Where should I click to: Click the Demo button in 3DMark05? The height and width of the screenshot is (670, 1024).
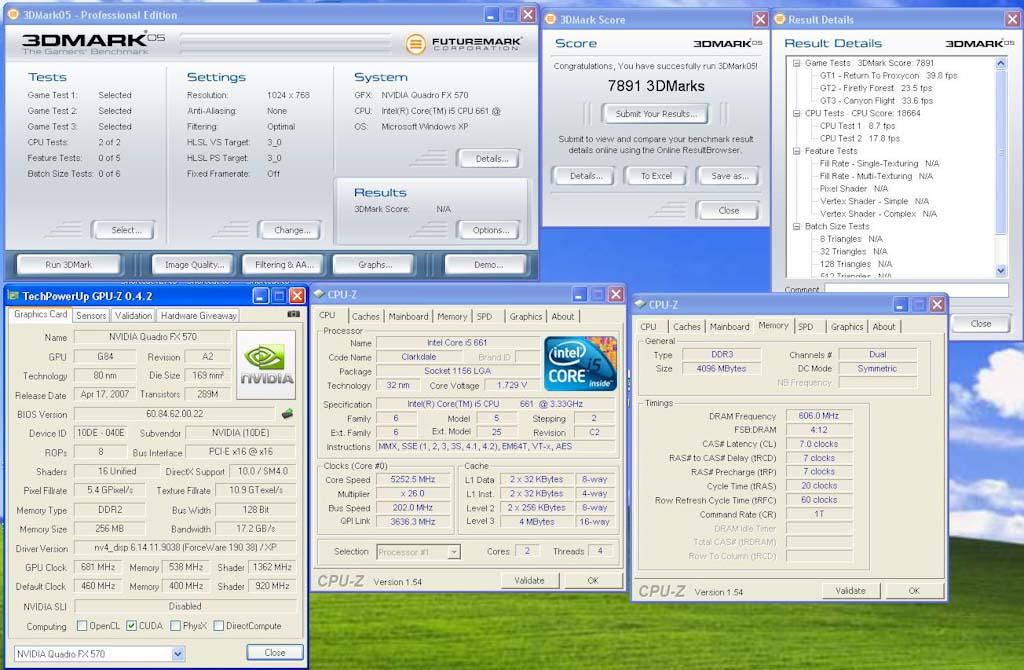pyautogui.click(x=488, y=264)
